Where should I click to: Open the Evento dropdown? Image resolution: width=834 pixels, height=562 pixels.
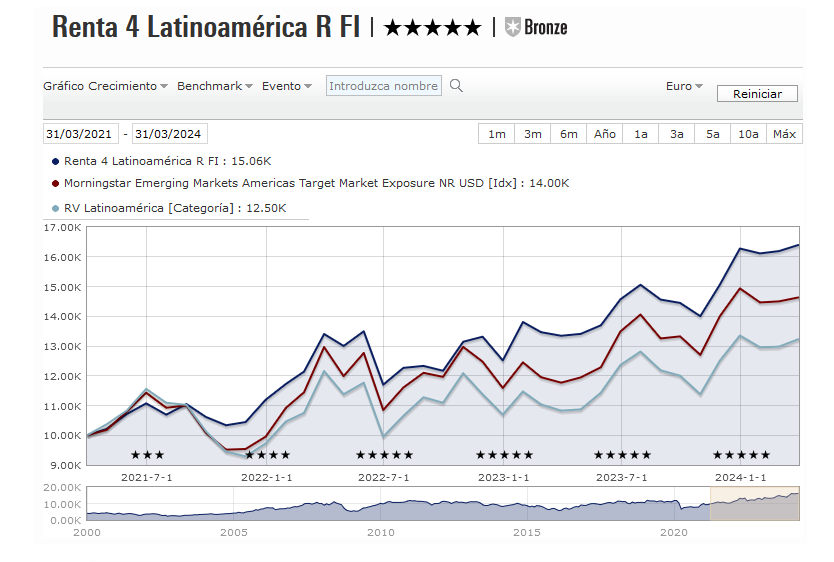pyautogui.click(x=287, y=86)
